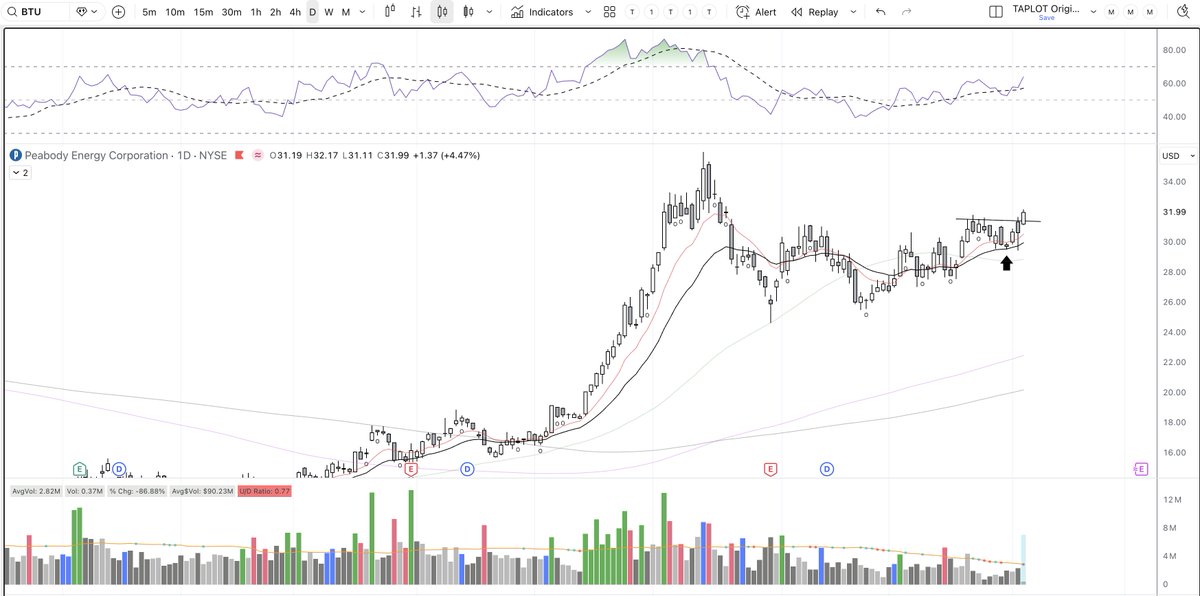Click the AvgVol: 2.82M label
The height and width of the screenshot is (596, 1200).
[x=36, y=491]
